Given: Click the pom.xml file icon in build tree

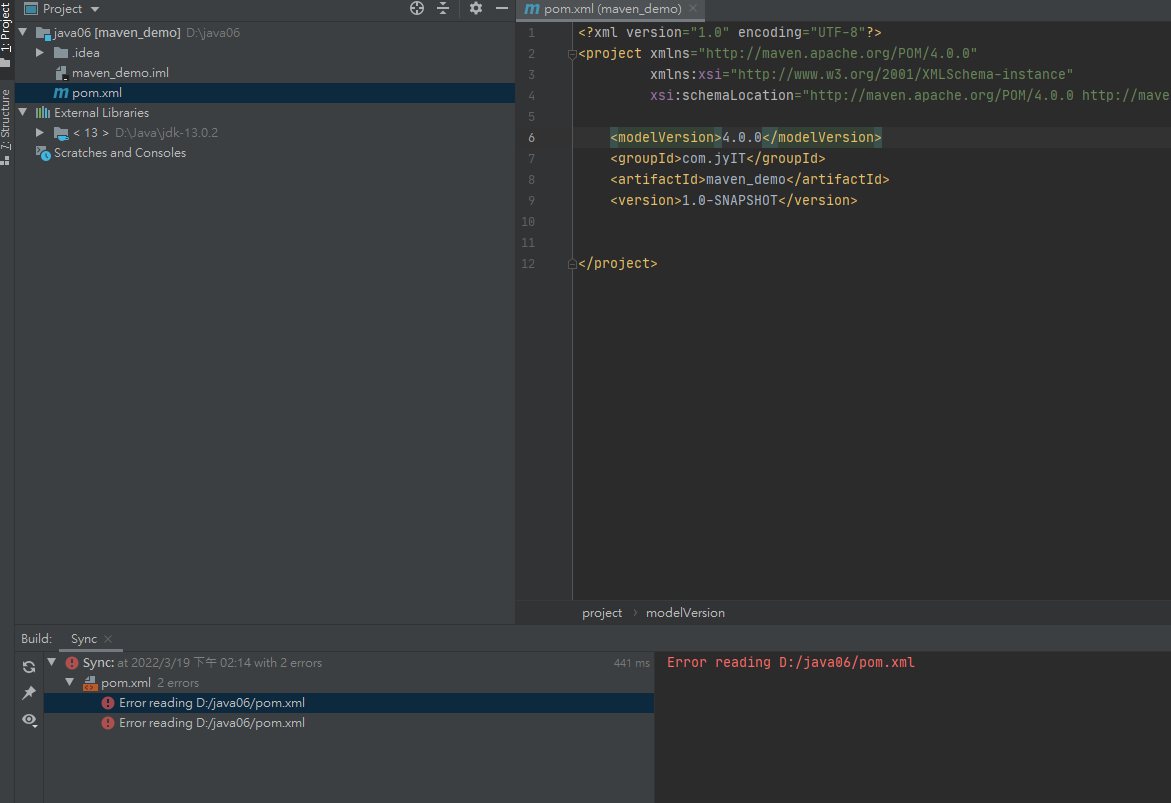Looking at the screenshot, I should click(90, 683).
